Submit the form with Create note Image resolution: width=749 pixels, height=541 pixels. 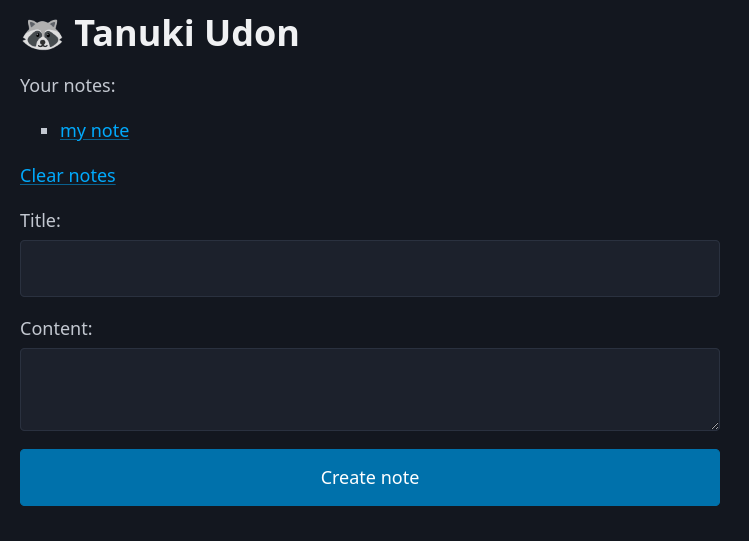click(x=370, y=478)
